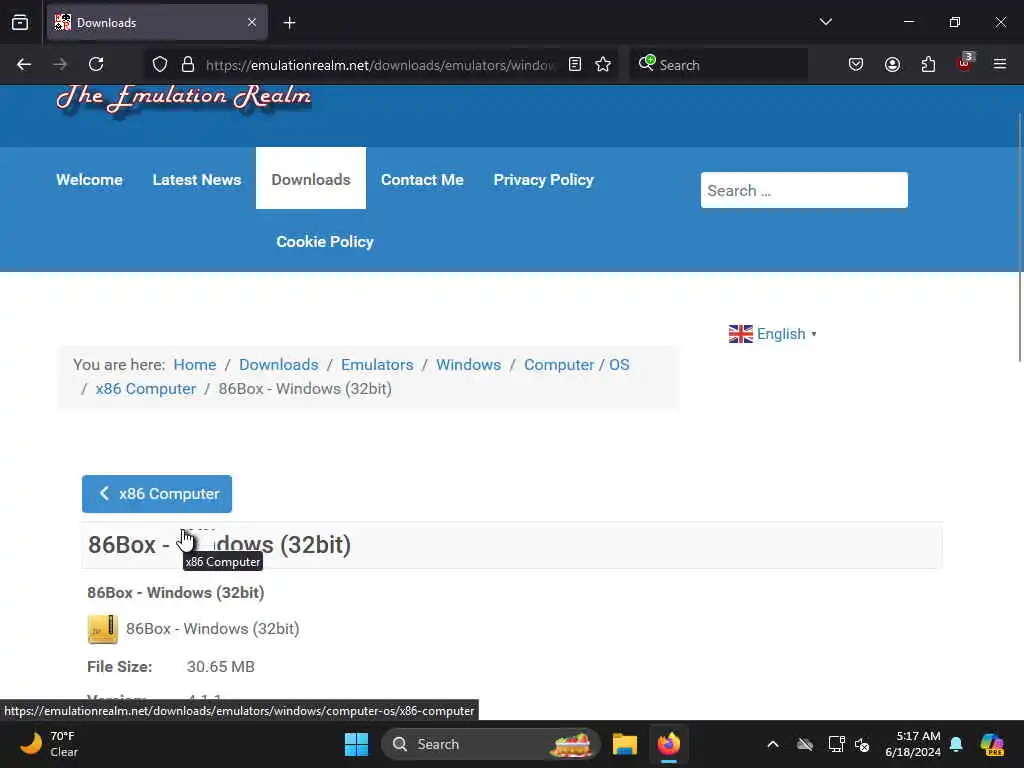Click the taskbar Search box

click(x=490, y=744)
